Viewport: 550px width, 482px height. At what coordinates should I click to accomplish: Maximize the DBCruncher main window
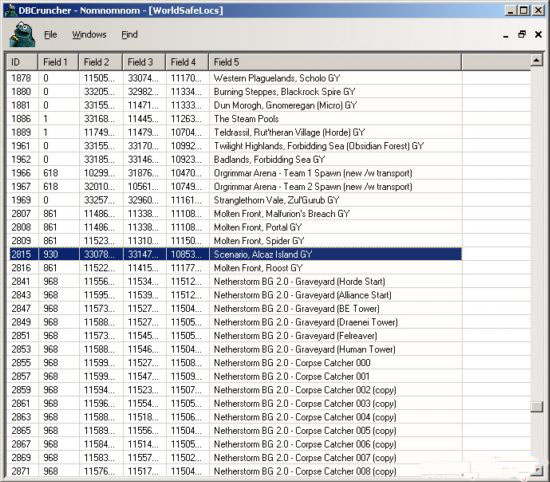click(523, 10)
